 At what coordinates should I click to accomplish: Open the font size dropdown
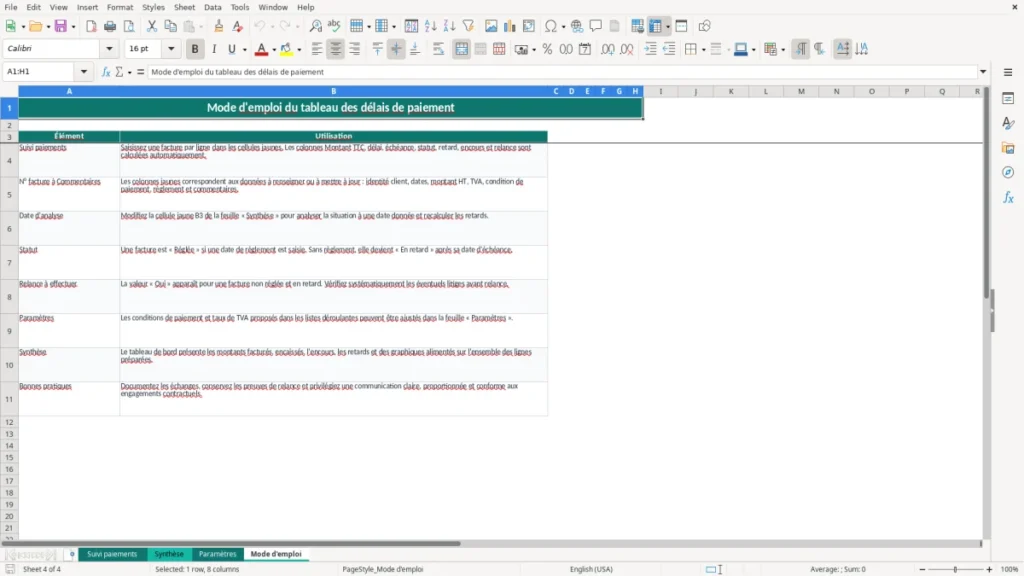click(x=171, y=49)
